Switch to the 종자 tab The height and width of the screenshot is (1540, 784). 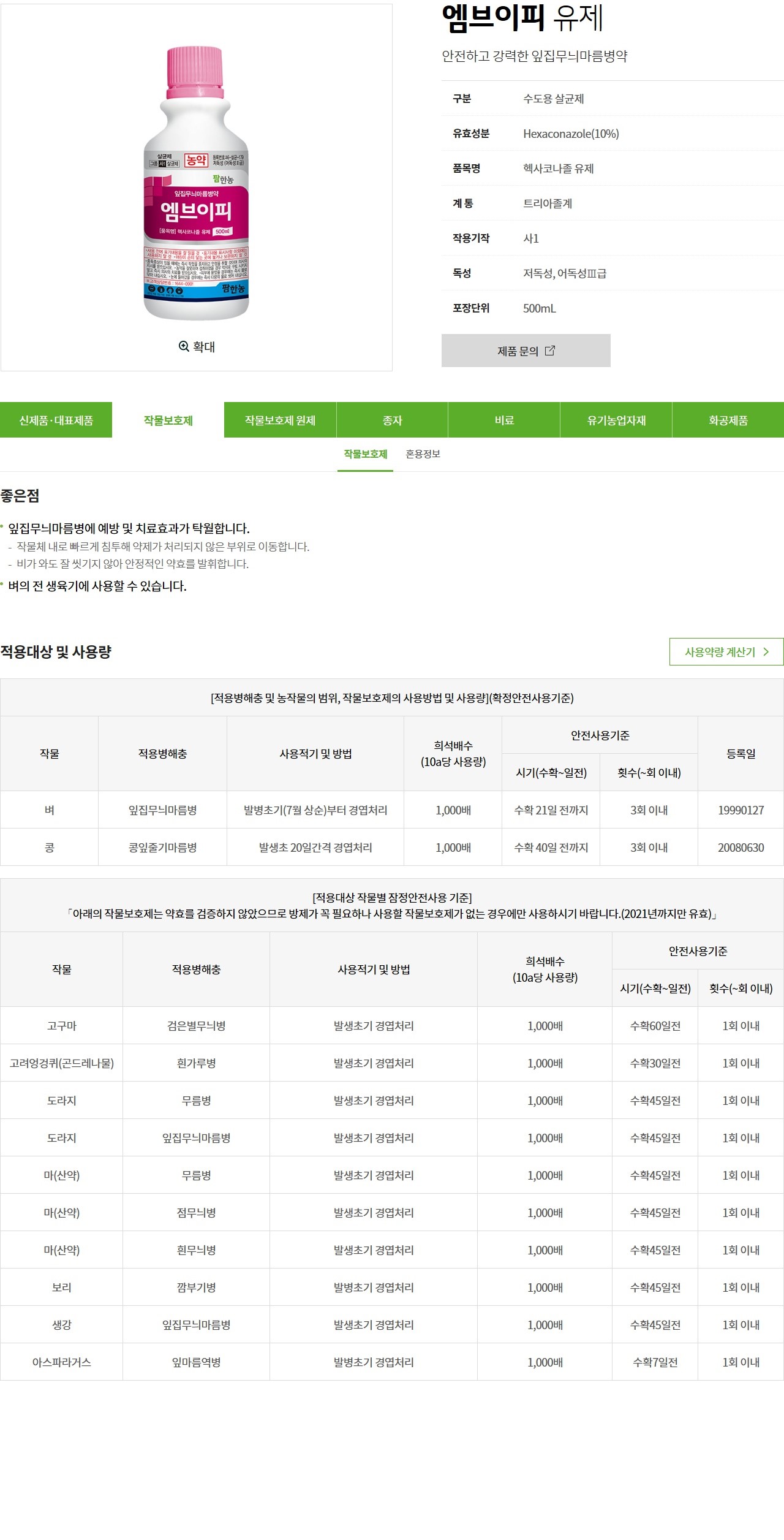392,420
